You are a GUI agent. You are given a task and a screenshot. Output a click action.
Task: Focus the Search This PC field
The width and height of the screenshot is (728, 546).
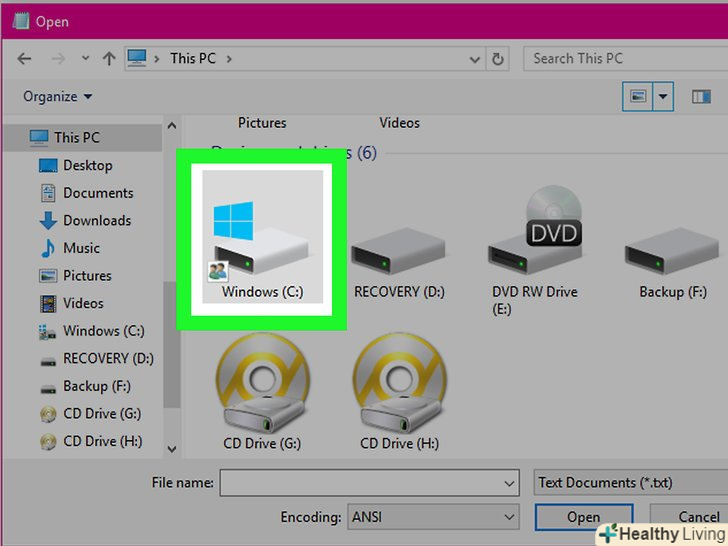[x=625, y=58]
